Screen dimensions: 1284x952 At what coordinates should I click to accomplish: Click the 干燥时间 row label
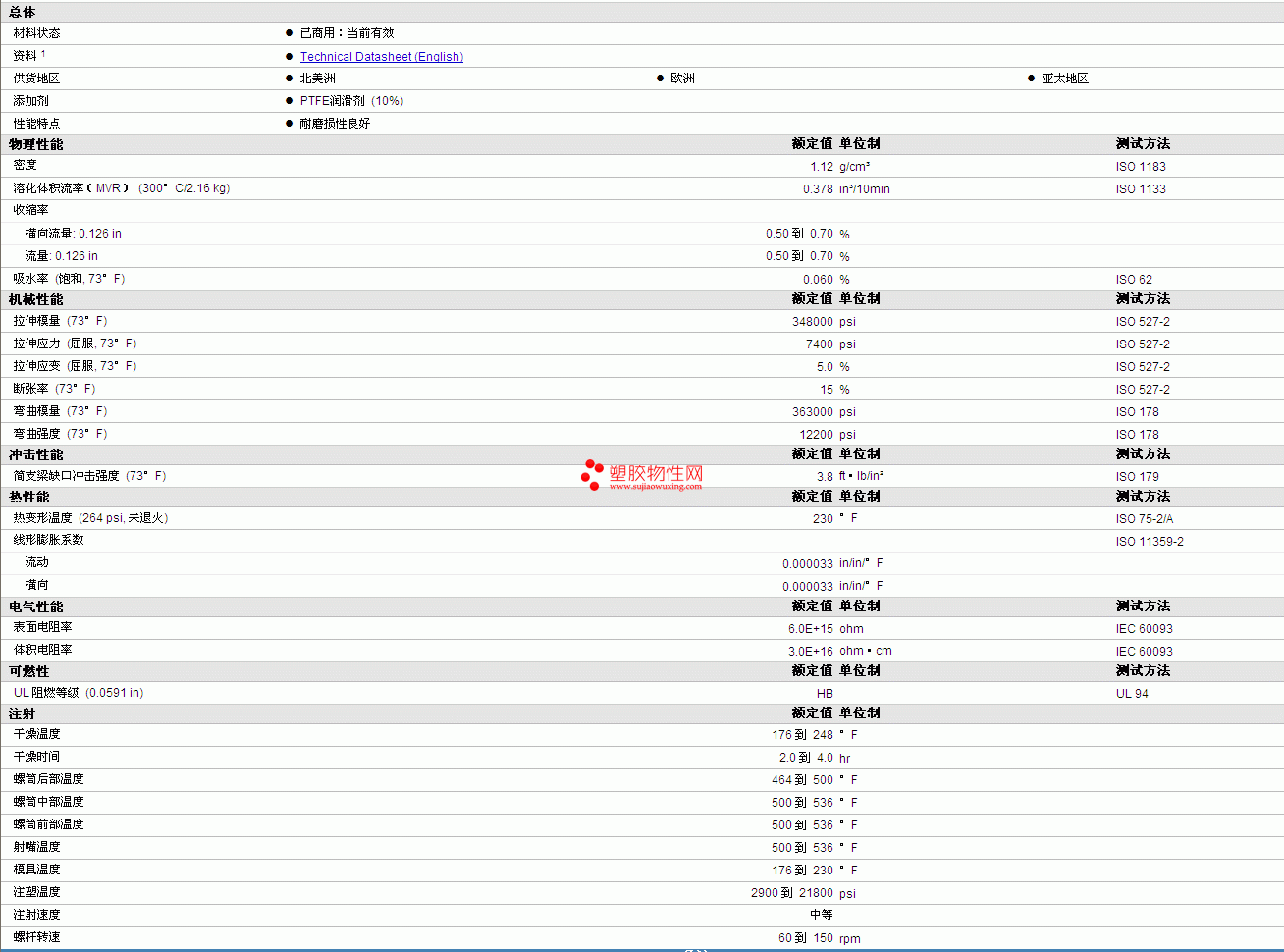tap(36, 757)
